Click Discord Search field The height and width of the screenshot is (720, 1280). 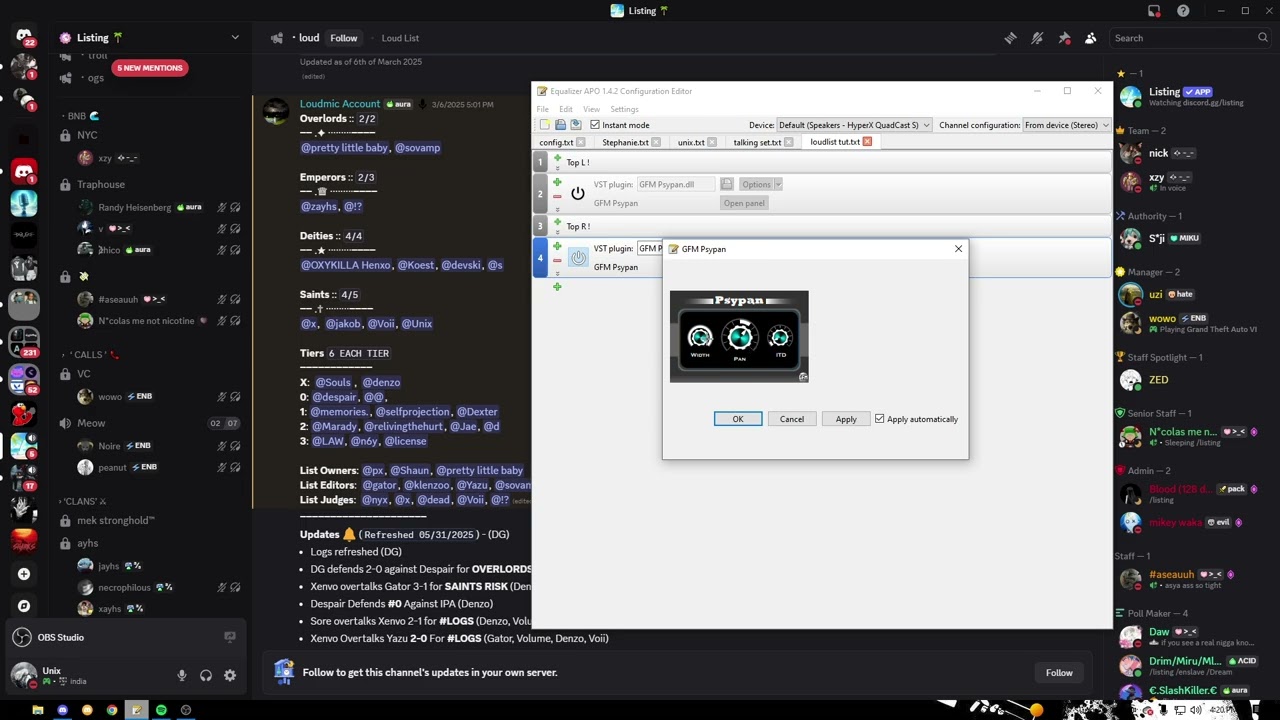pyautogui.click(x=1191, y=38)
